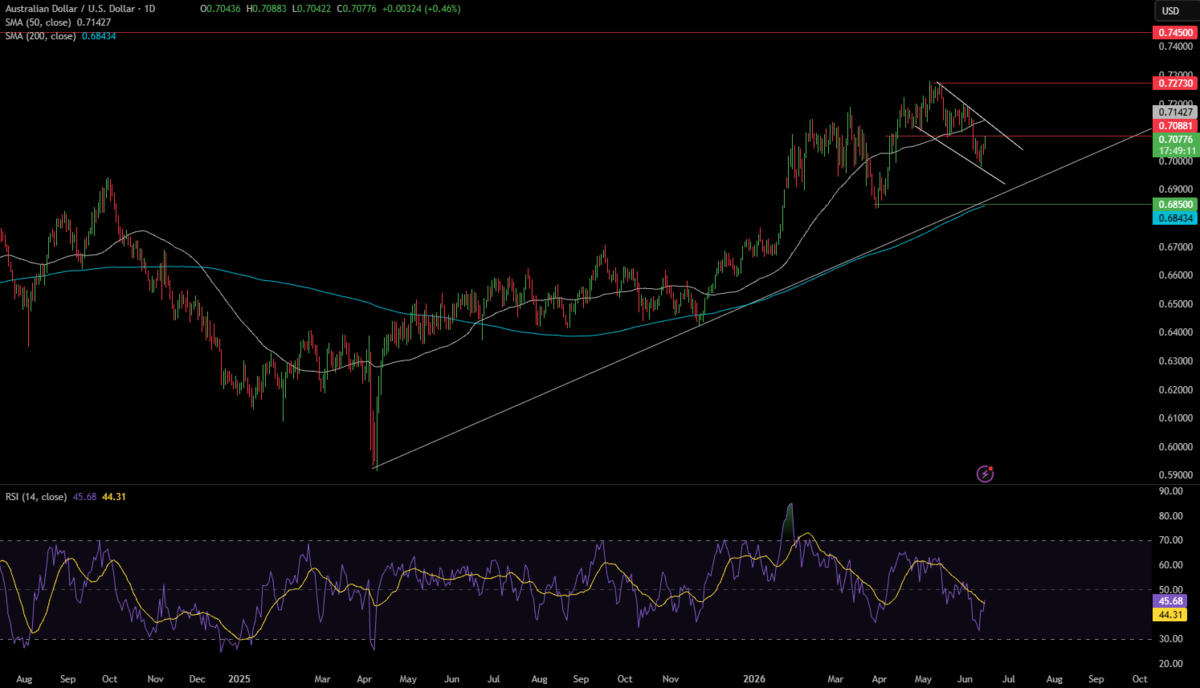The width and height of the screenshot is (1200, 688).
Task: Select the RSI (14, close) legend label
Action: click(36, 496)
